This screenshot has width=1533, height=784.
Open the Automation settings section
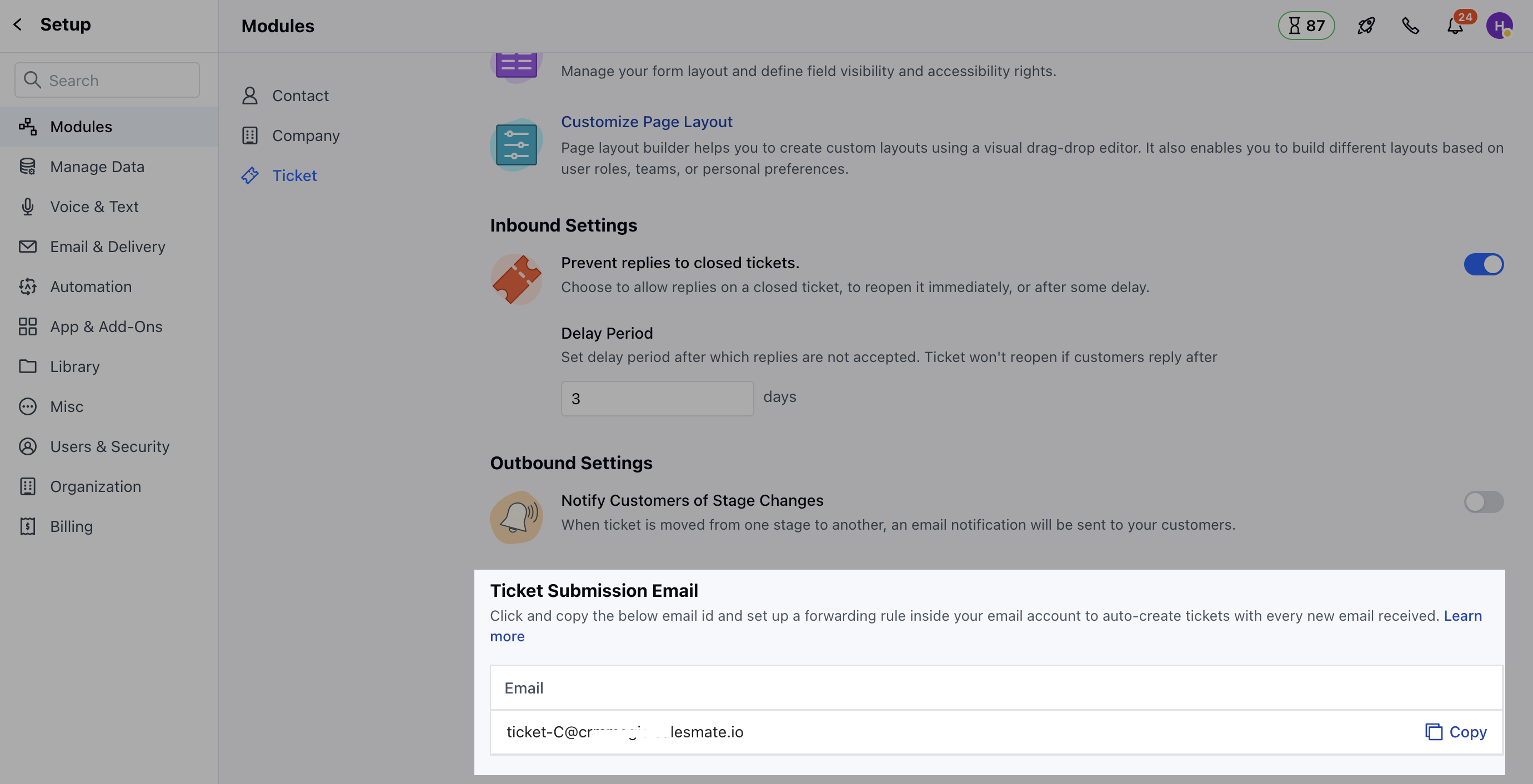91,287
